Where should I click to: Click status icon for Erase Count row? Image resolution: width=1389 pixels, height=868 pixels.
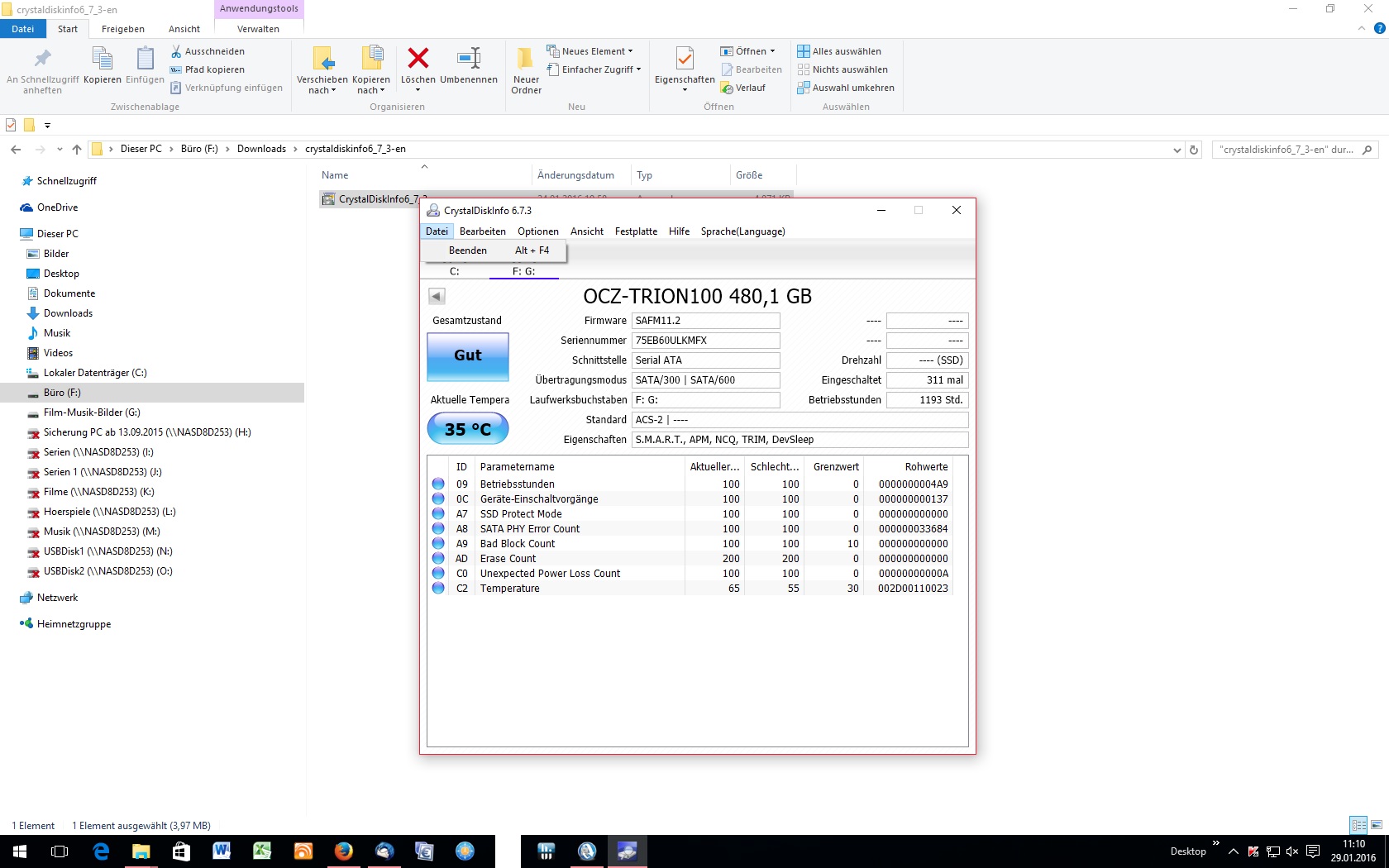point(438,559)
